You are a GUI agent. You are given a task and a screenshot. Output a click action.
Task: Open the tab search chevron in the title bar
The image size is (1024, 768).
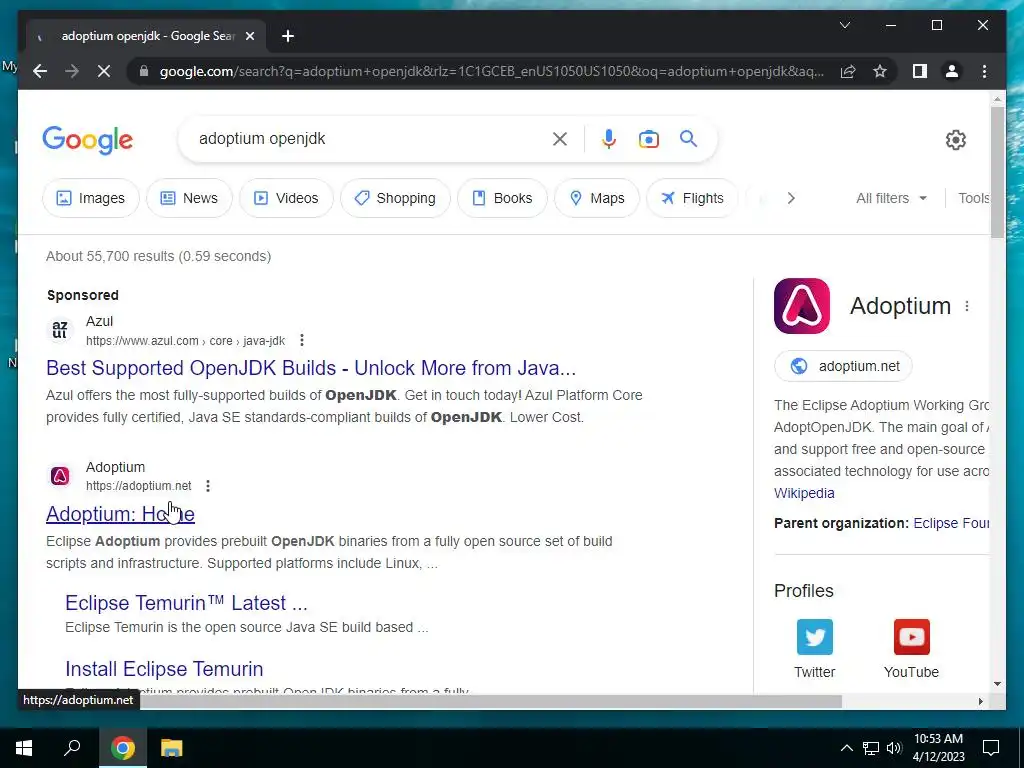pos(844,25)
